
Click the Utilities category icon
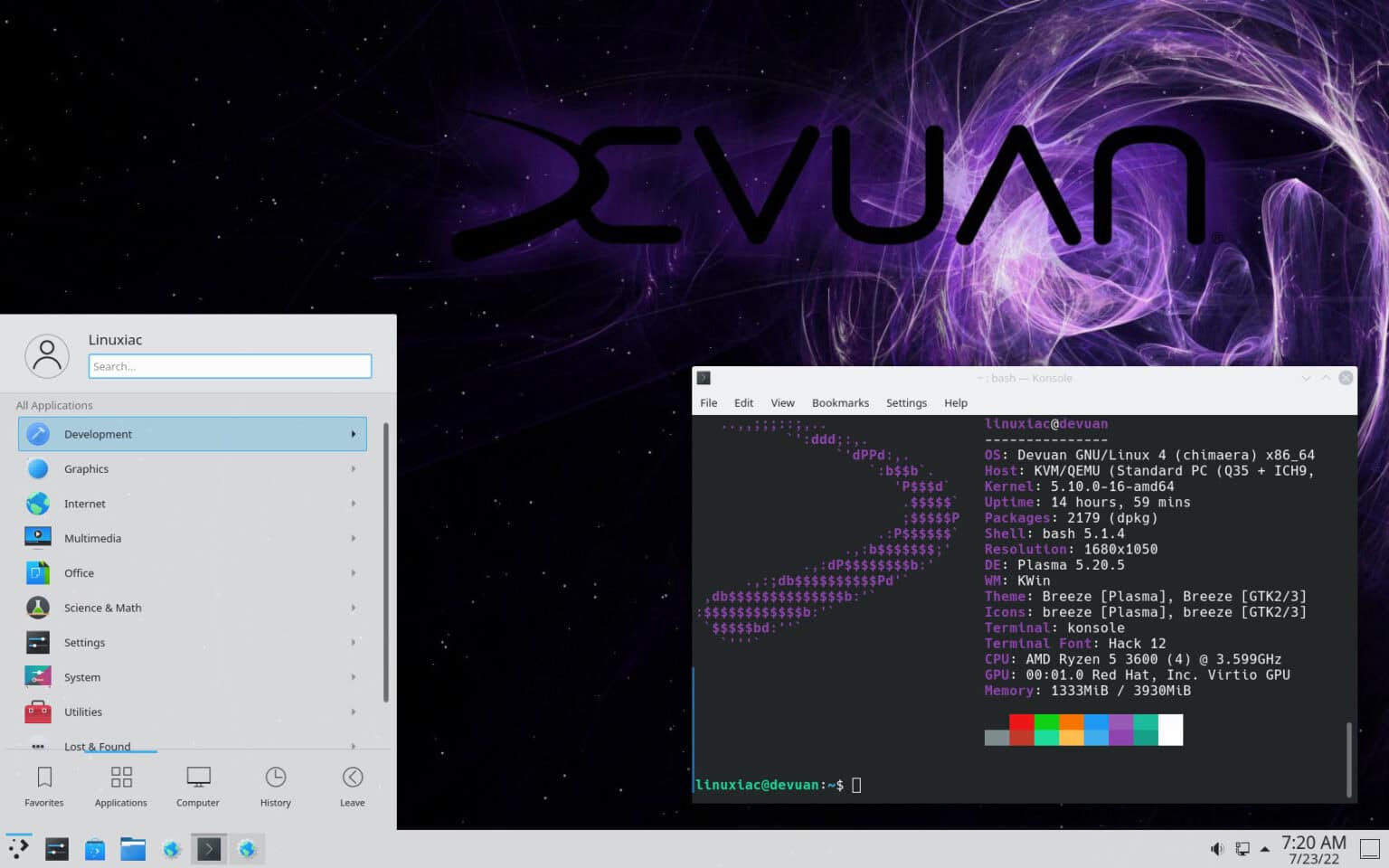(37, 712)
